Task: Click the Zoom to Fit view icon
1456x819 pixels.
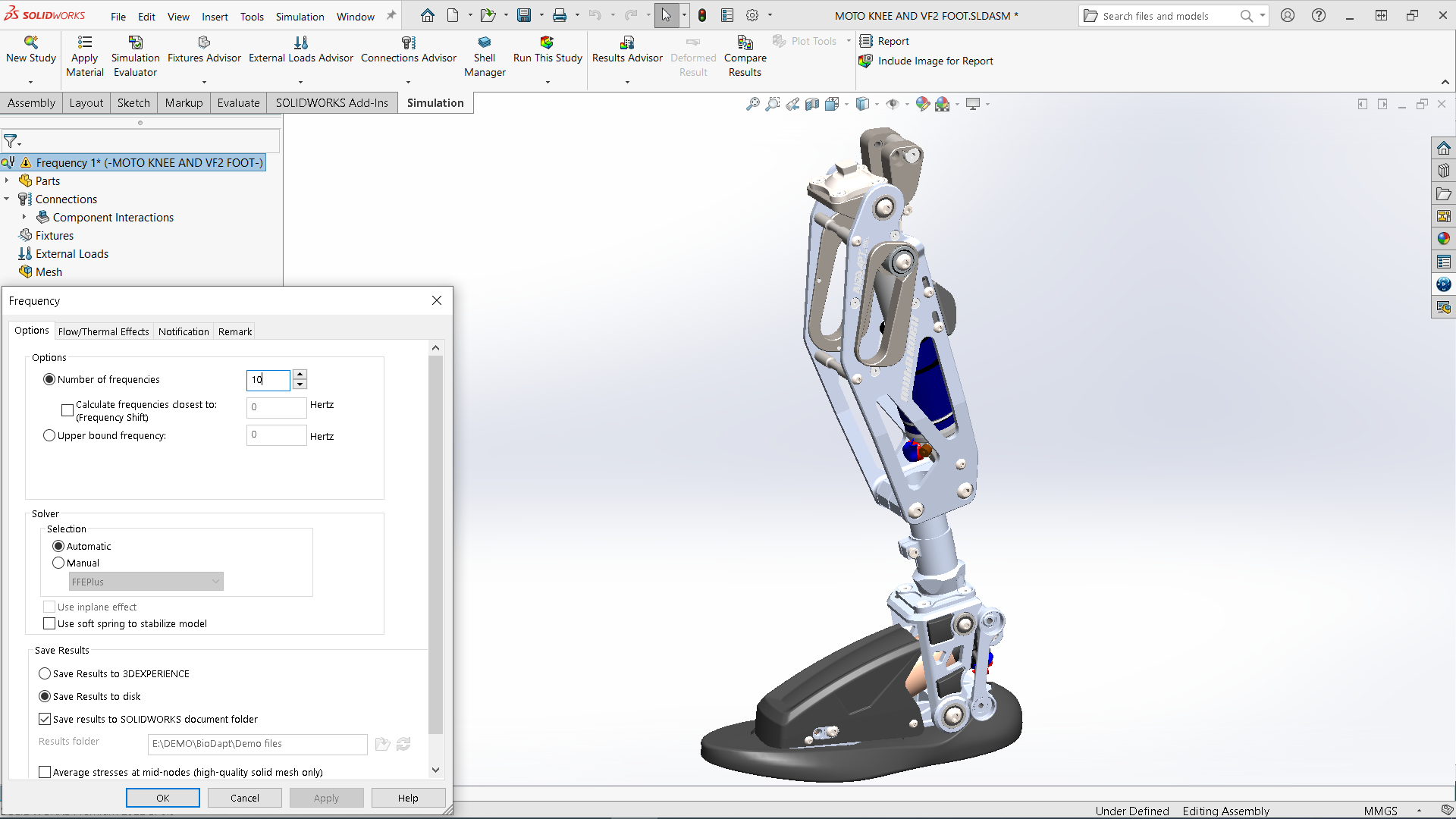Action: tap(752, 104)
